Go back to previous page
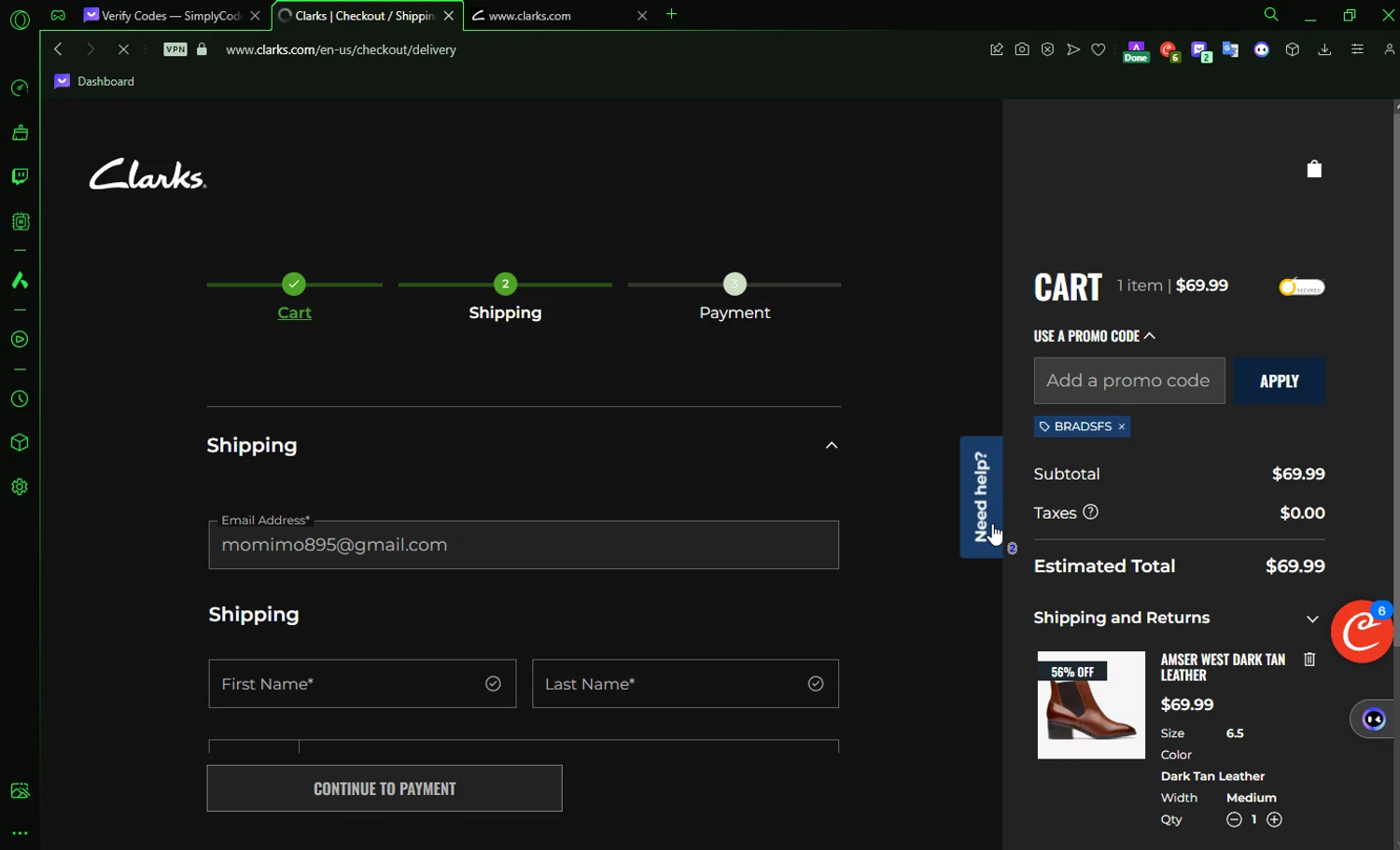 click(58, 49)
